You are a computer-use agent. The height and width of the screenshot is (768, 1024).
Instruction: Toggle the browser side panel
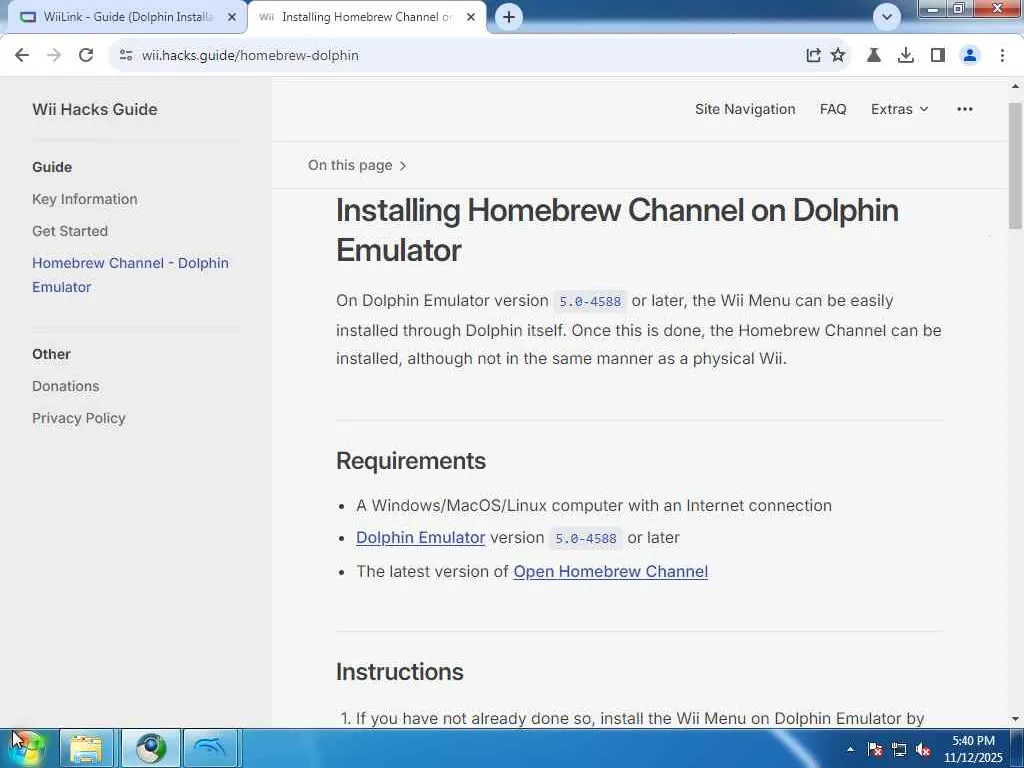[x=937, y=56]
